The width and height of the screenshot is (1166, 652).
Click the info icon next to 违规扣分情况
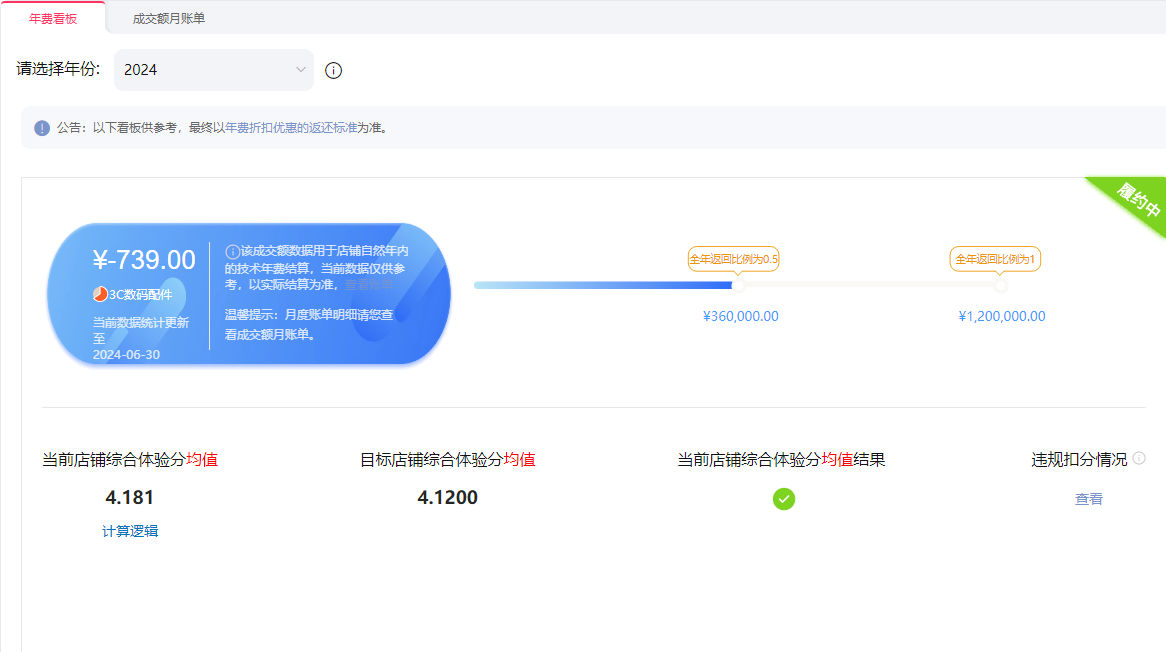[1138, 459]
